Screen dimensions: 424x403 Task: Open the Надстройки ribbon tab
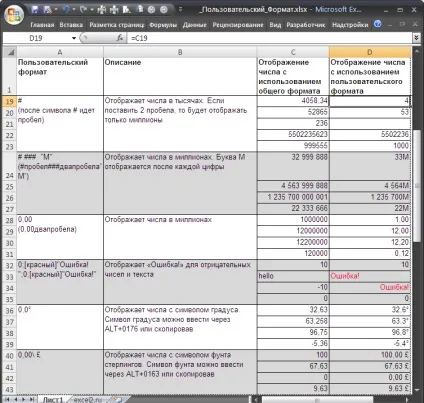coord(350,25)
